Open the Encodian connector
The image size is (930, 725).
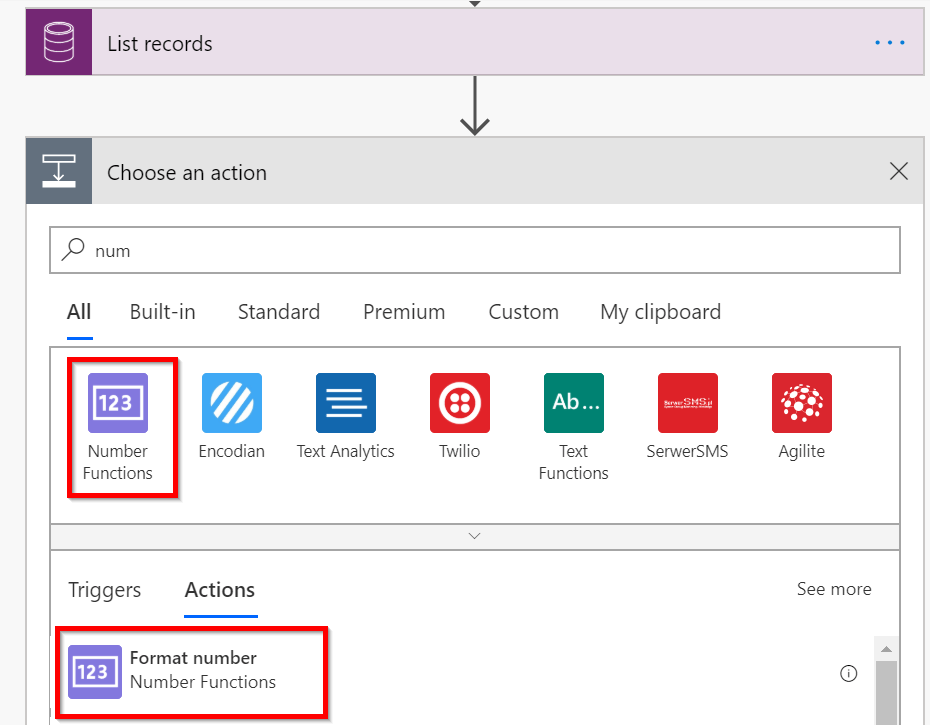coord(231,403)
